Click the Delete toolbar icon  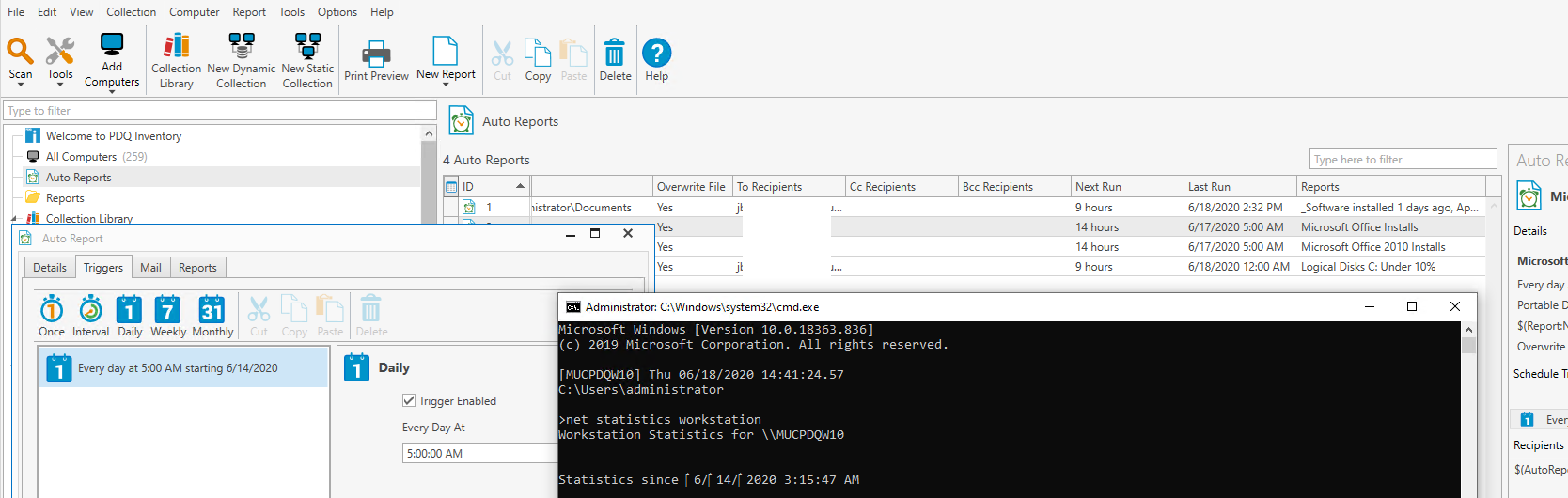click(x=615, y=60)
